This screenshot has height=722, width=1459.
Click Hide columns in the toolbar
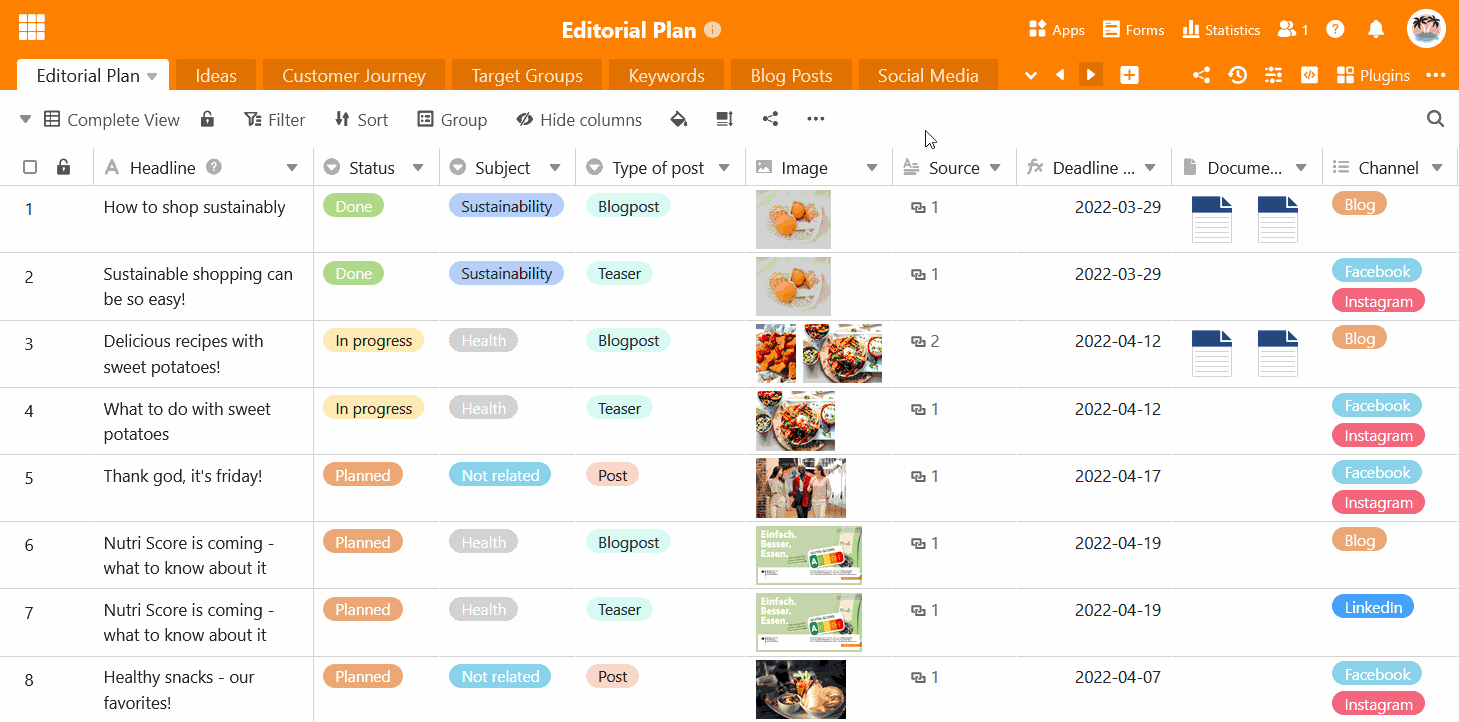579,120
